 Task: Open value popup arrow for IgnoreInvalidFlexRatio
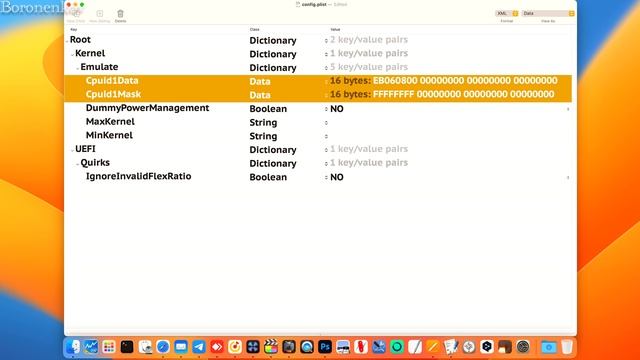tap(568, 177)
